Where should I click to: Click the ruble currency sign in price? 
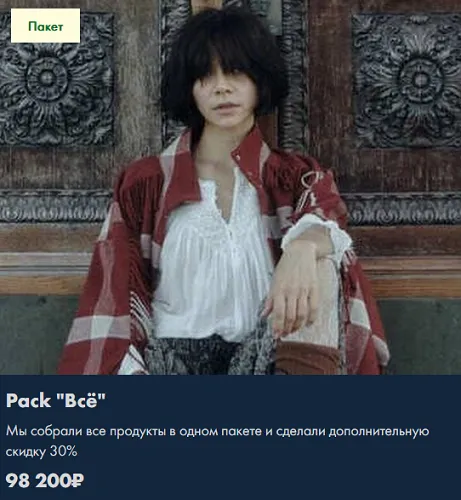(x=78, y=481)
